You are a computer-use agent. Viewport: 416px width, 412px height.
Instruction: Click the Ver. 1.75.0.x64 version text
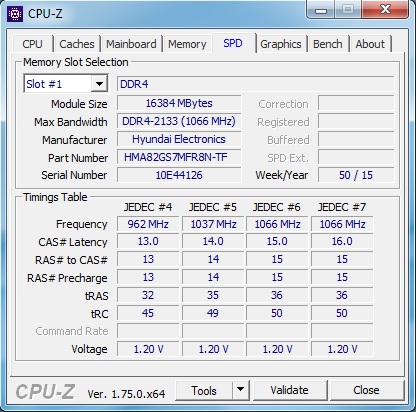click(x=126, y=394)
